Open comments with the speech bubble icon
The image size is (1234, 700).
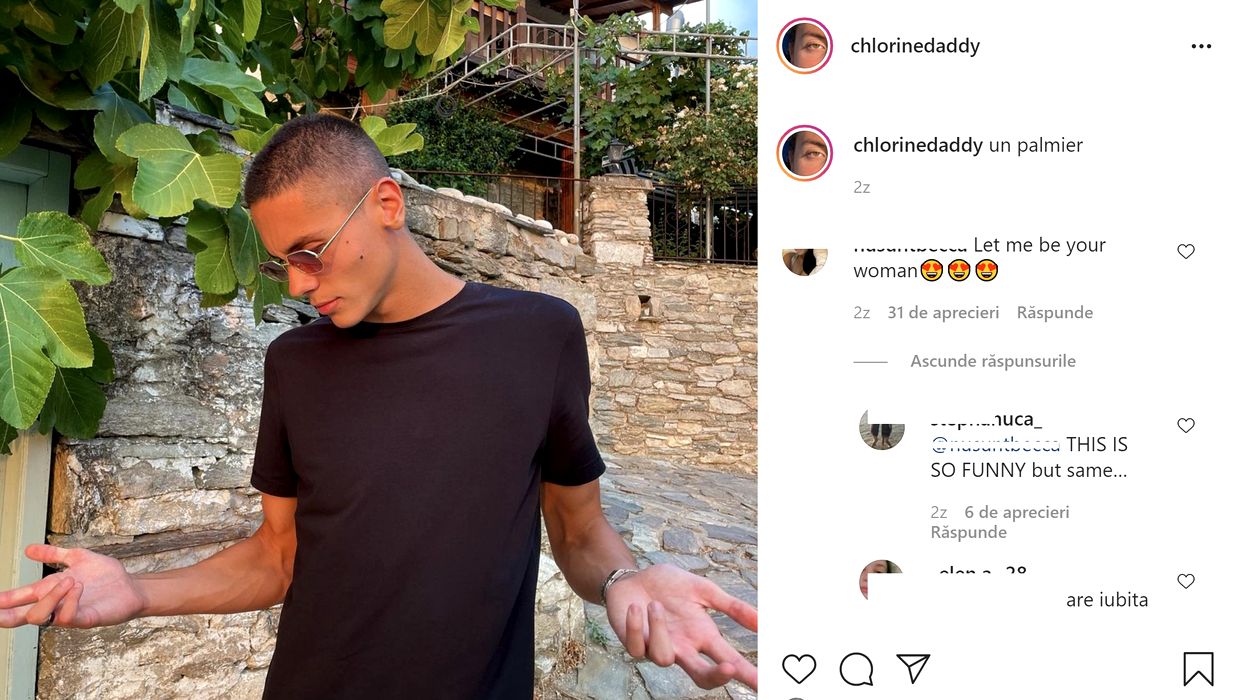[856, 669]
